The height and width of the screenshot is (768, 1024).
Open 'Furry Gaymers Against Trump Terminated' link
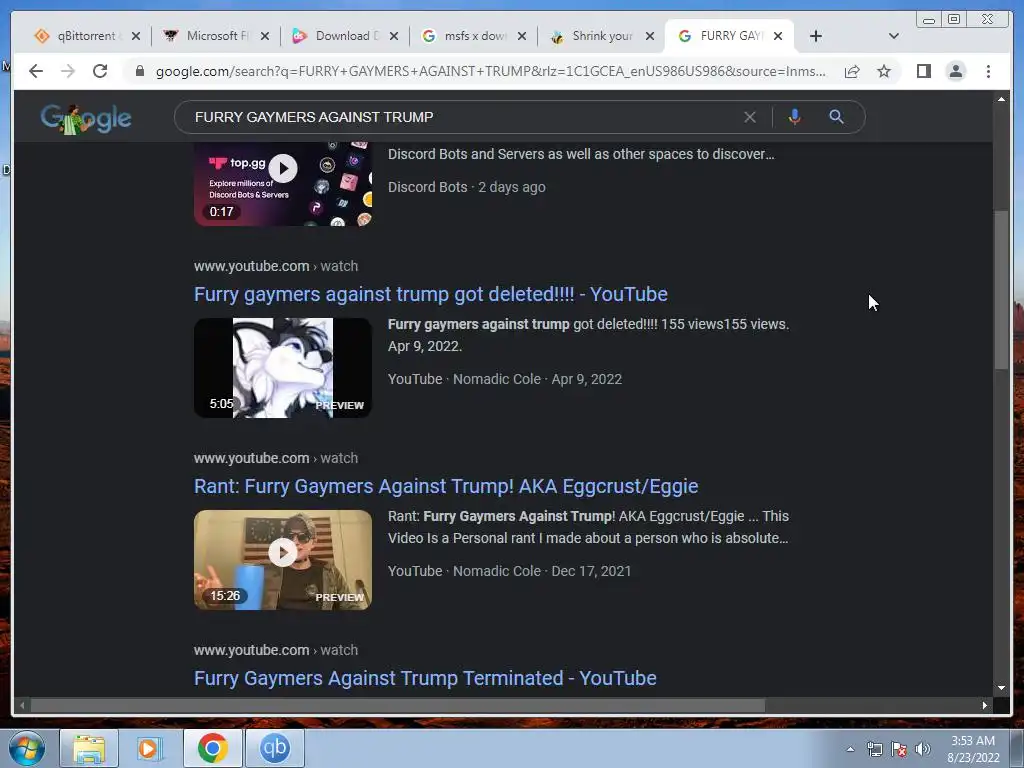click(x=425, y=678)
